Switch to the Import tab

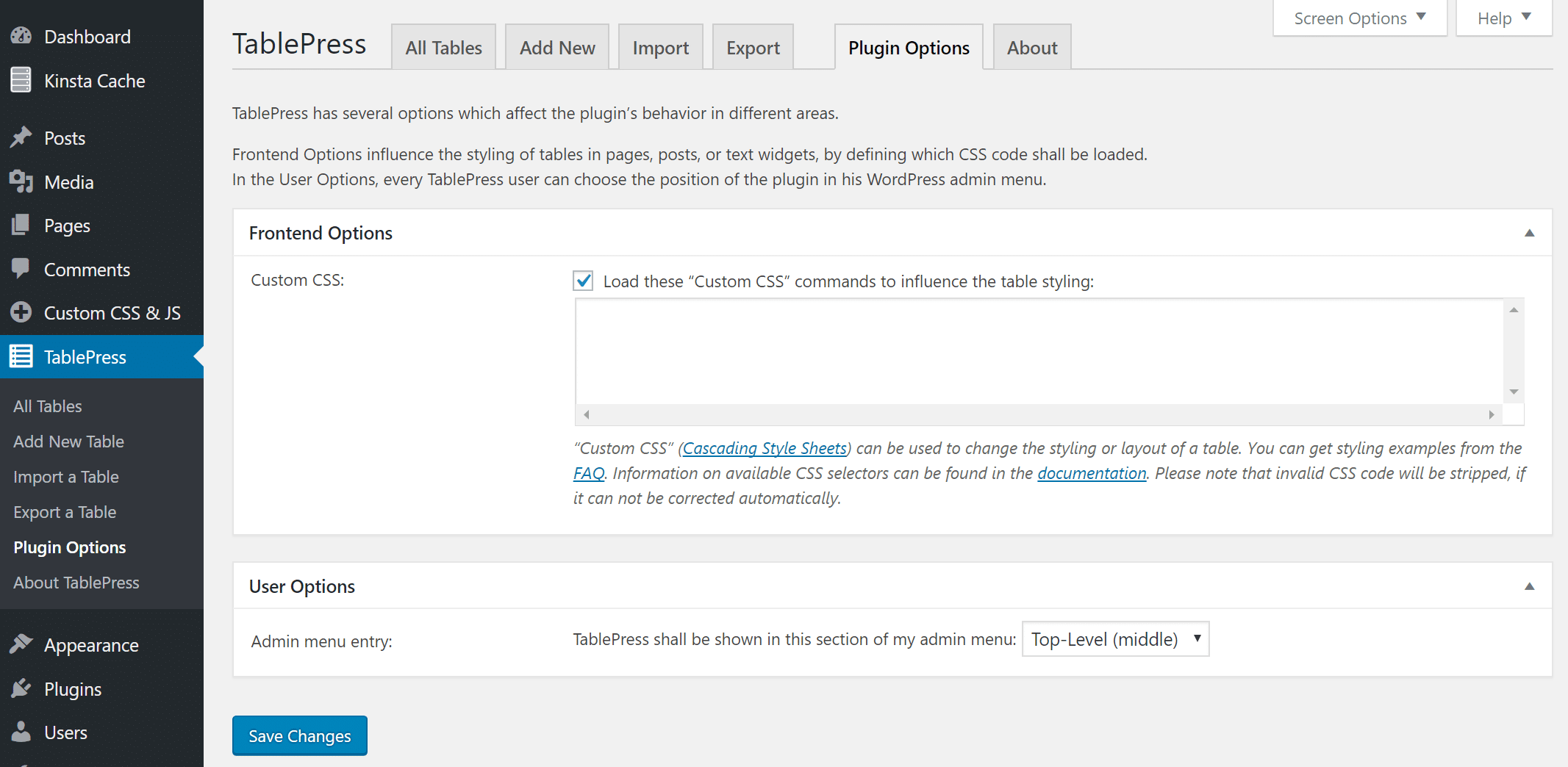(x=660, y=46)
